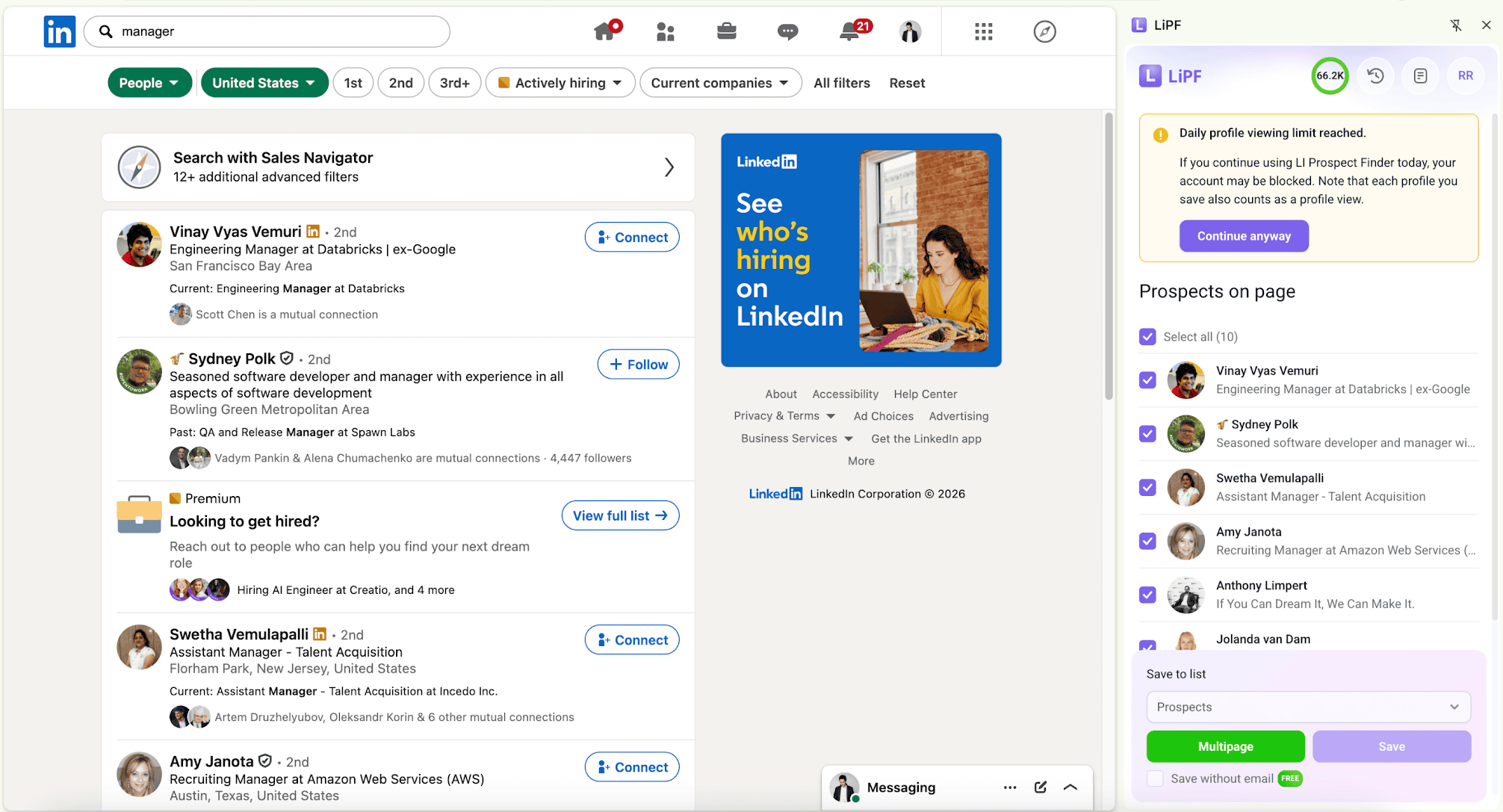Open the Jobs briefcase icon
The height and width of the screenshot is (812, 1503).
pos(726,31)
